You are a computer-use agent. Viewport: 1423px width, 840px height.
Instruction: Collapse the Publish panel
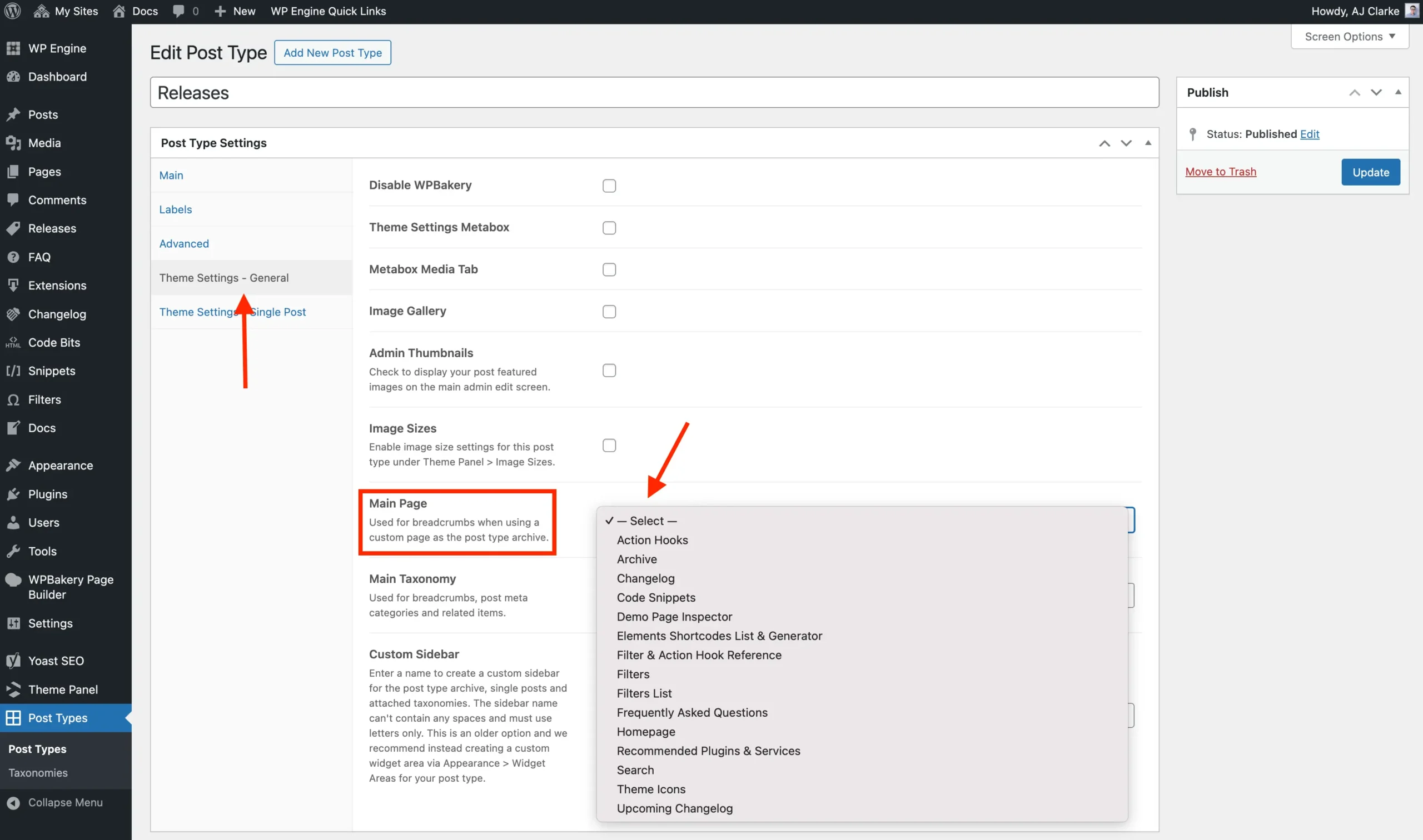click(x=1397, y=92)
